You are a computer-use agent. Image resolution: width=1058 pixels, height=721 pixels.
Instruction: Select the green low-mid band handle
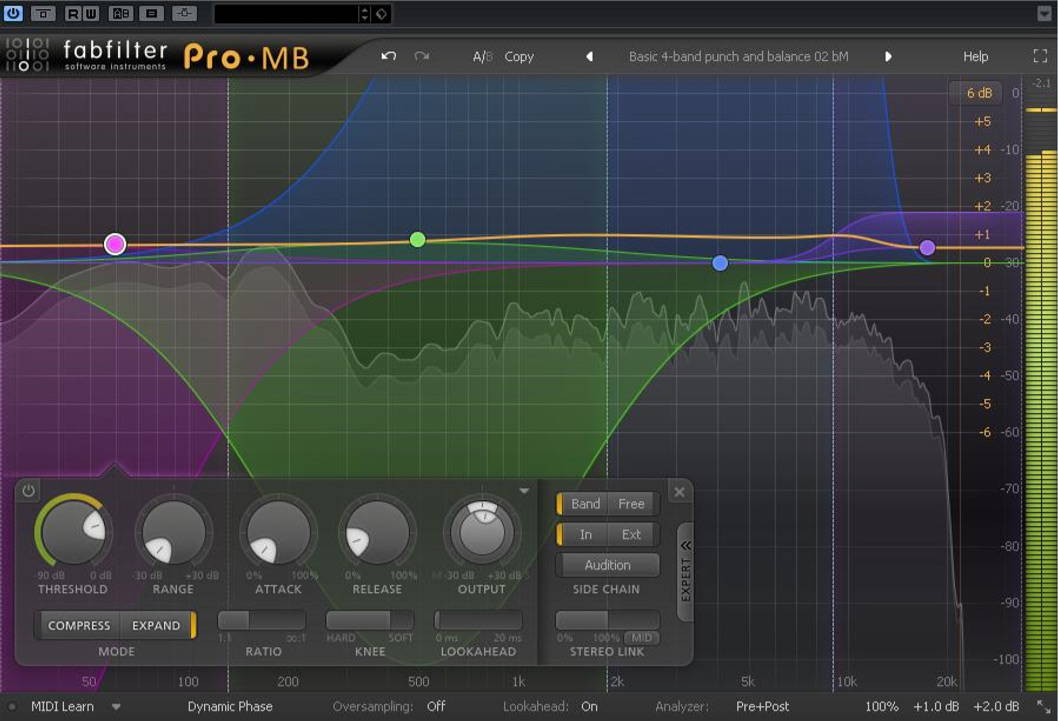pos(418,239)
